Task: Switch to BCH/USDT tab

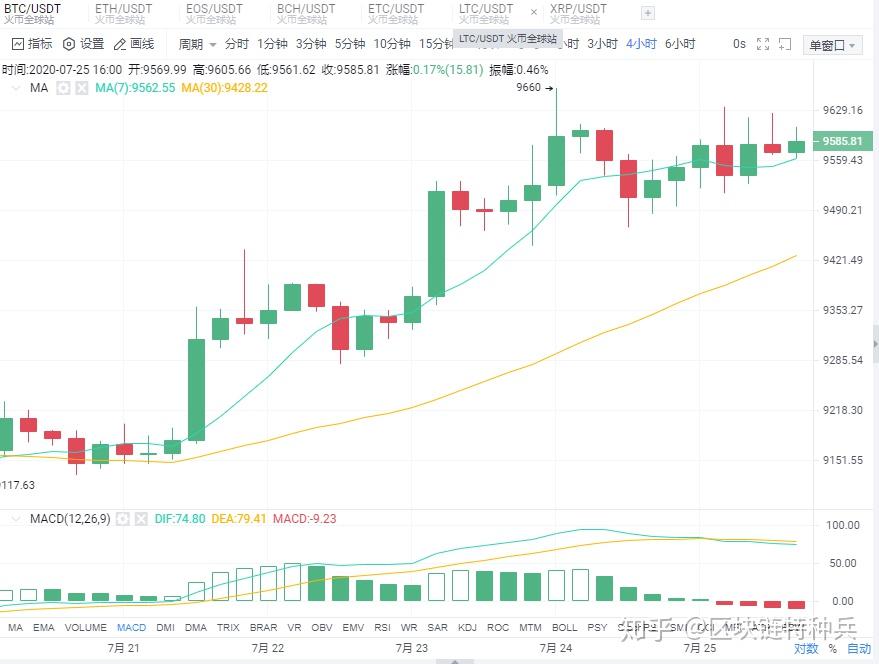Action: click(x=306, y=13)
